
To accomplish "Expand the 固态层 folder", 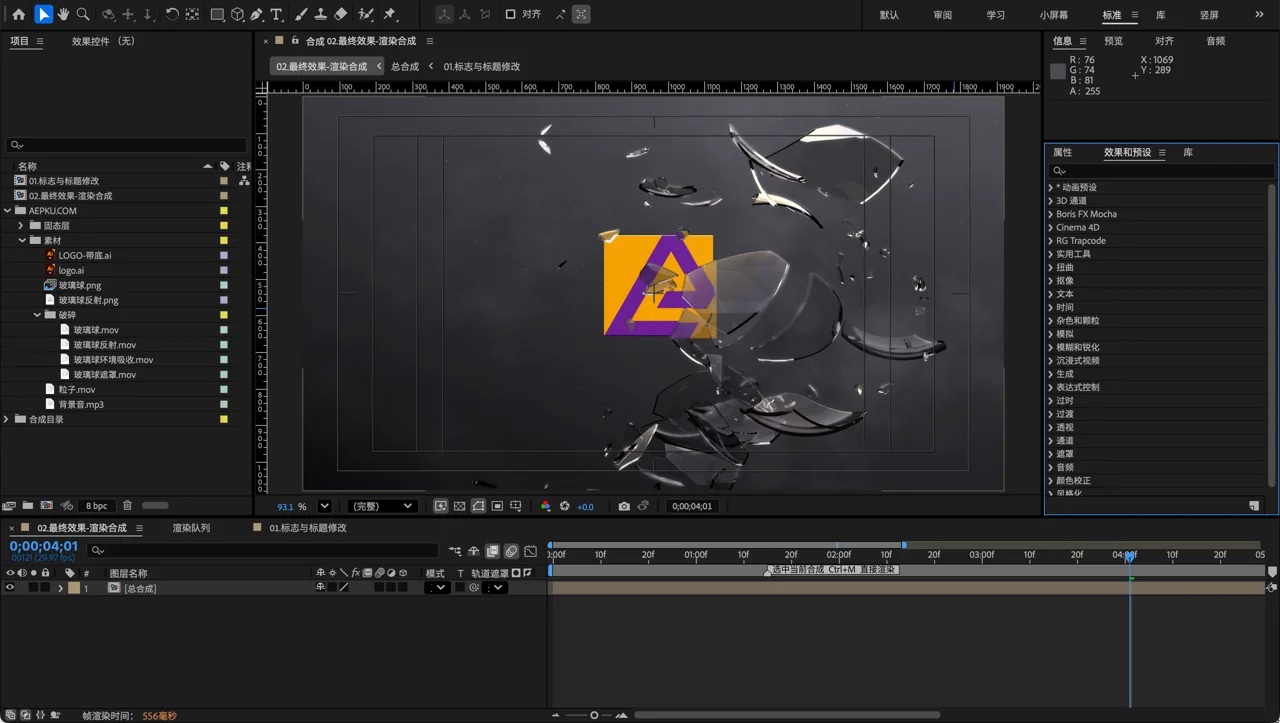I will 21,226.
